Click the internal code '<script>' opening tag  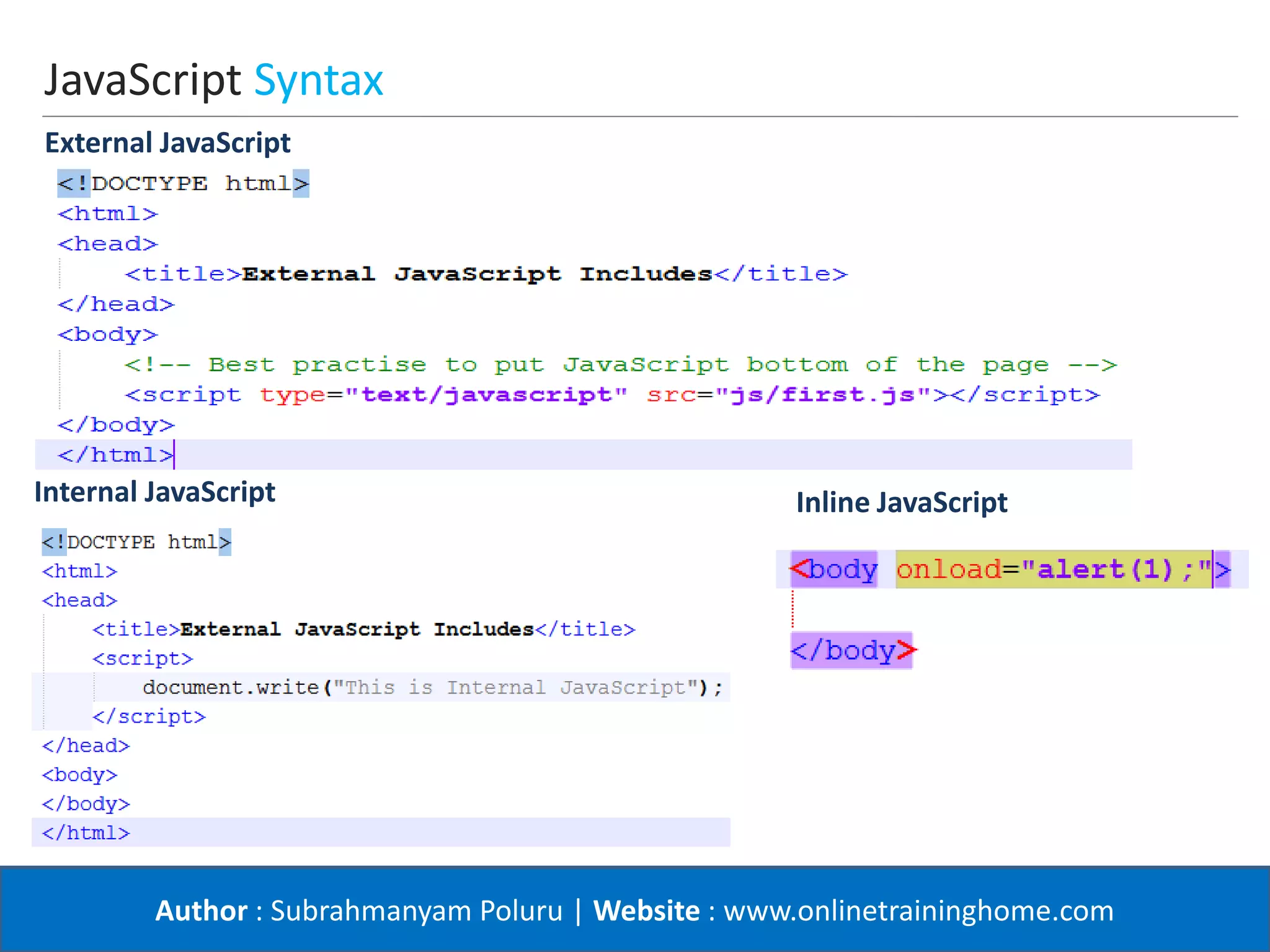click(x=143, y=658)
